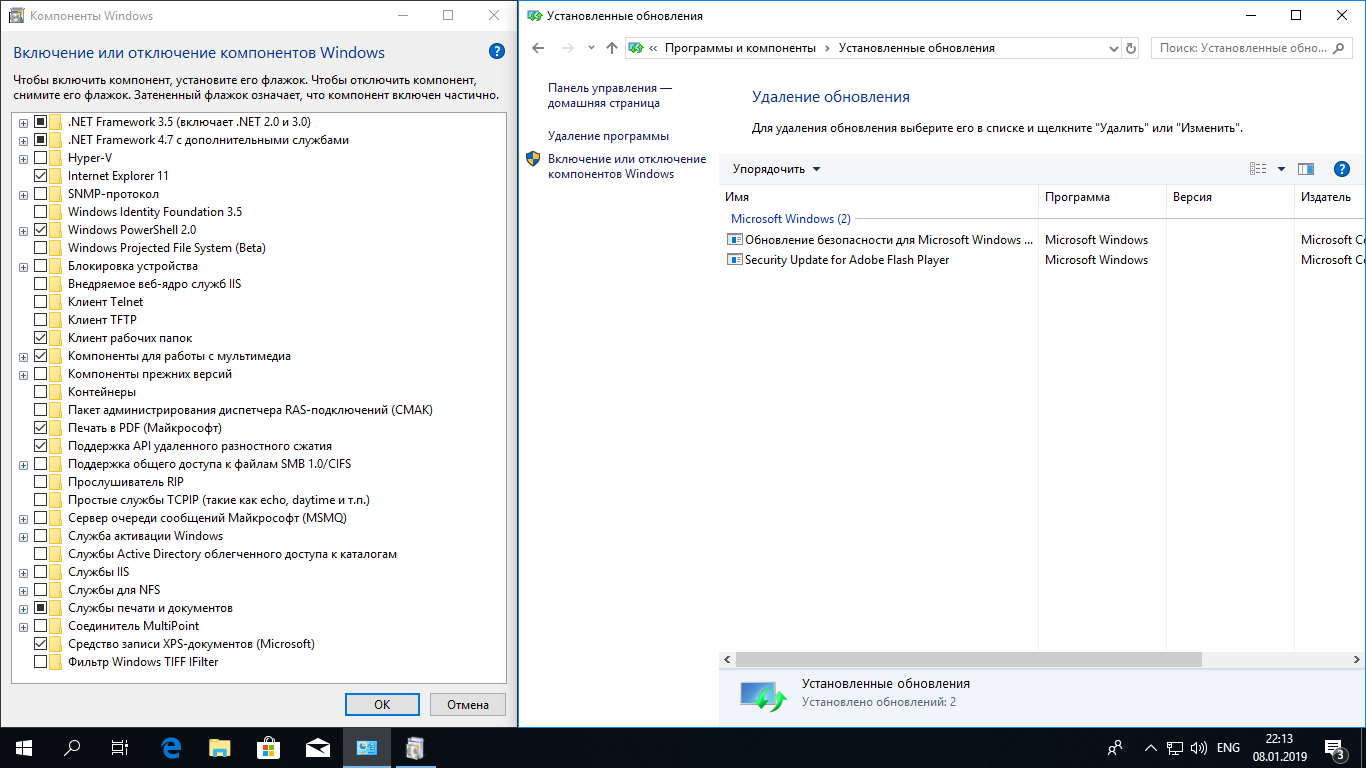Click the Обновление безопасности row icon
Screen dimensions: 1366x768
735,240
